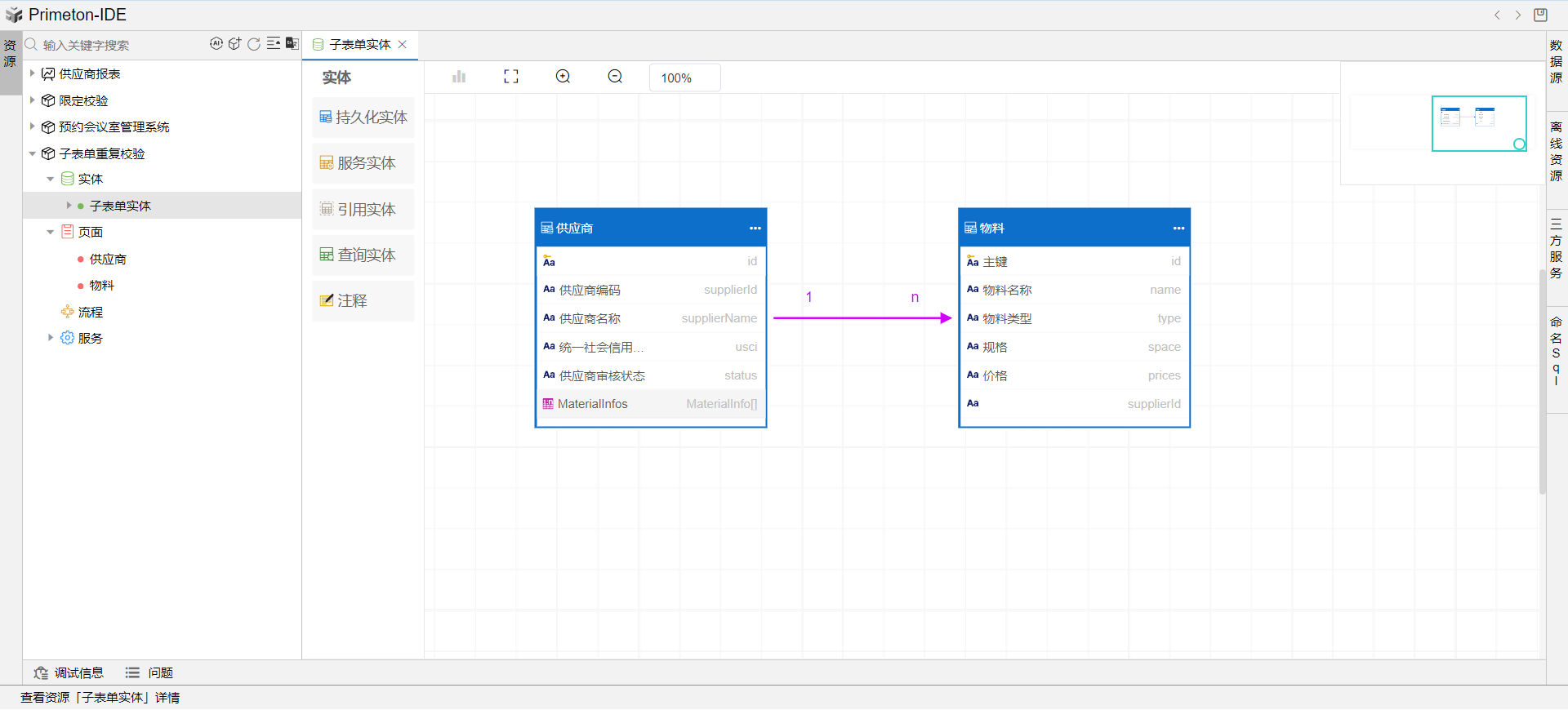Screen dimensions: 1568x710
Task: Zoom in on the entity diagram
Action: click(563, 77)
